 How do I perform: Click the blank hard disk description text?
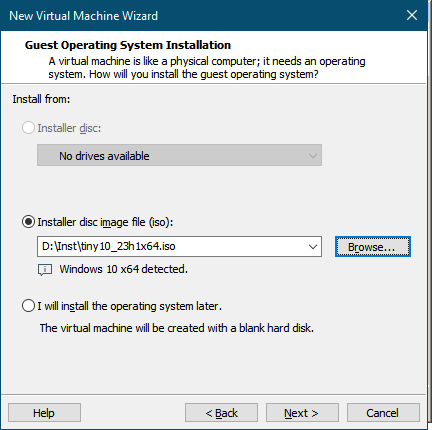tap(177, 328)
